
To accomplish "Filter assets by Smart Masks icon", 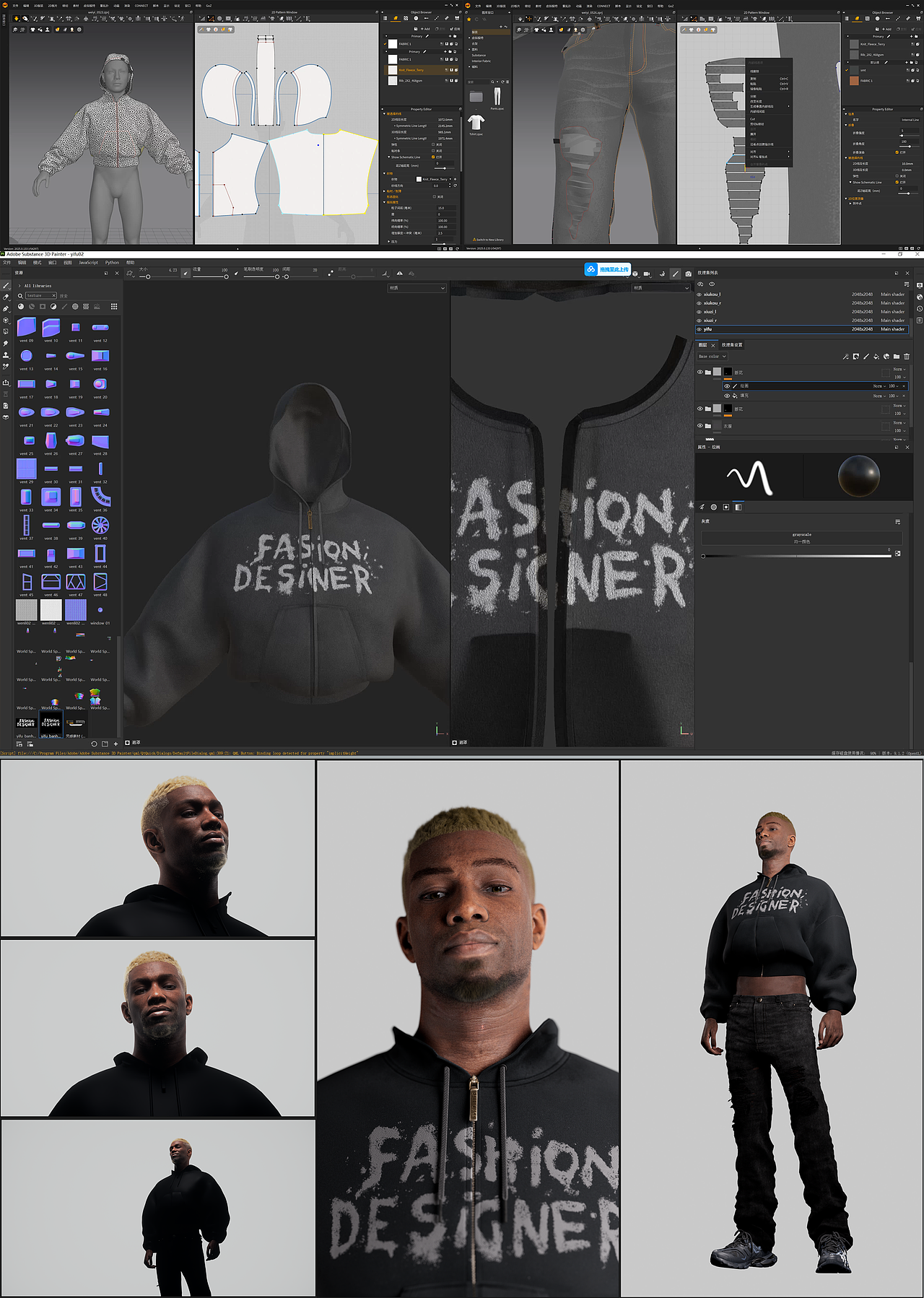I will pos(43,307).
